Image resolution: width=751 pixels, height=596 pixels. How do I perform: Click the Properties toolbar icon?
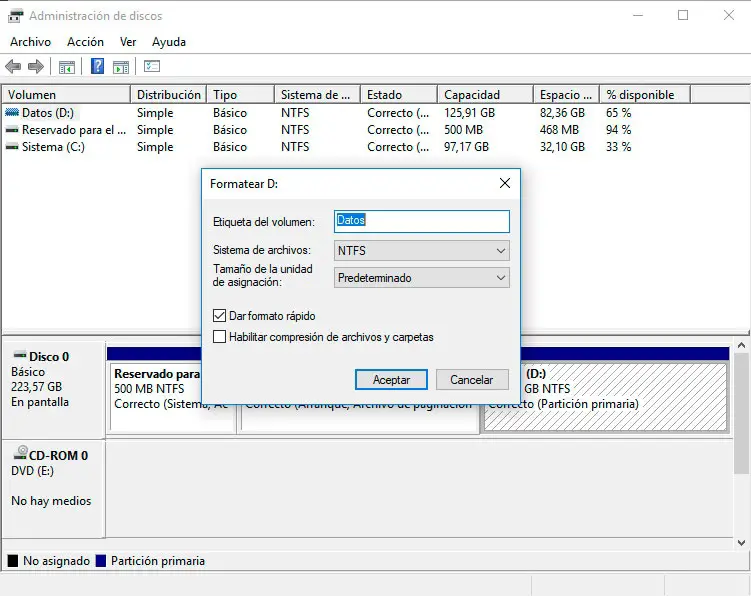coord(152,66)
